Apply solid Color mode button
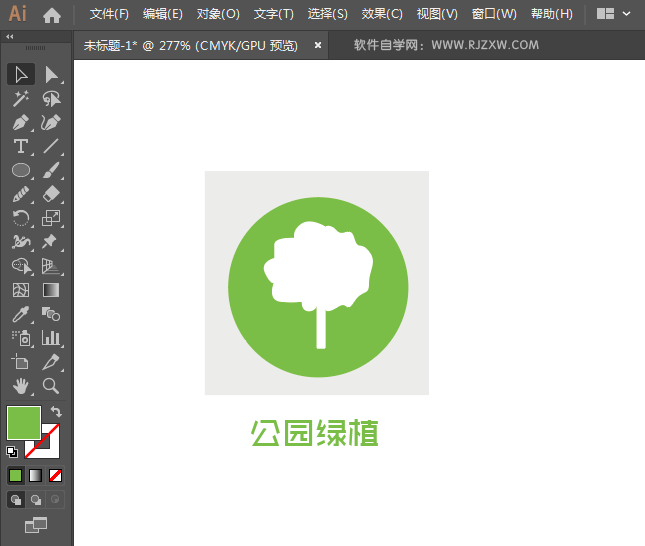Image resolution: width=645 pixels, height=546 pixels. [16, 476]
